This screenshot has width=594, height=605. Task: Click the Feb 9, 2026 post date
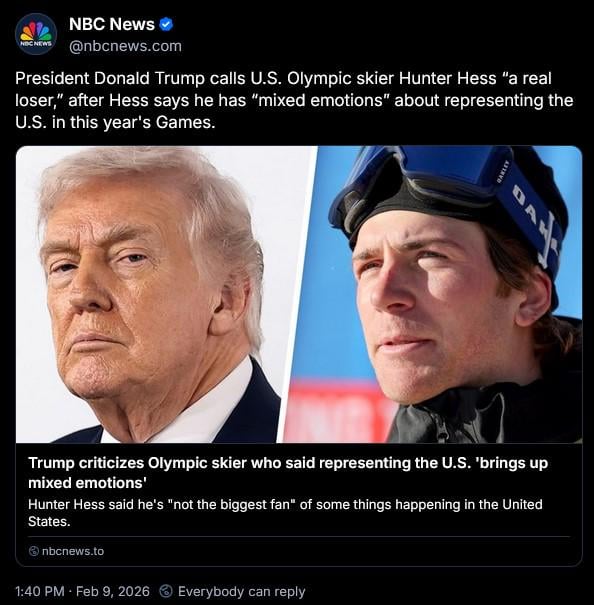click(x=113, y=591)
